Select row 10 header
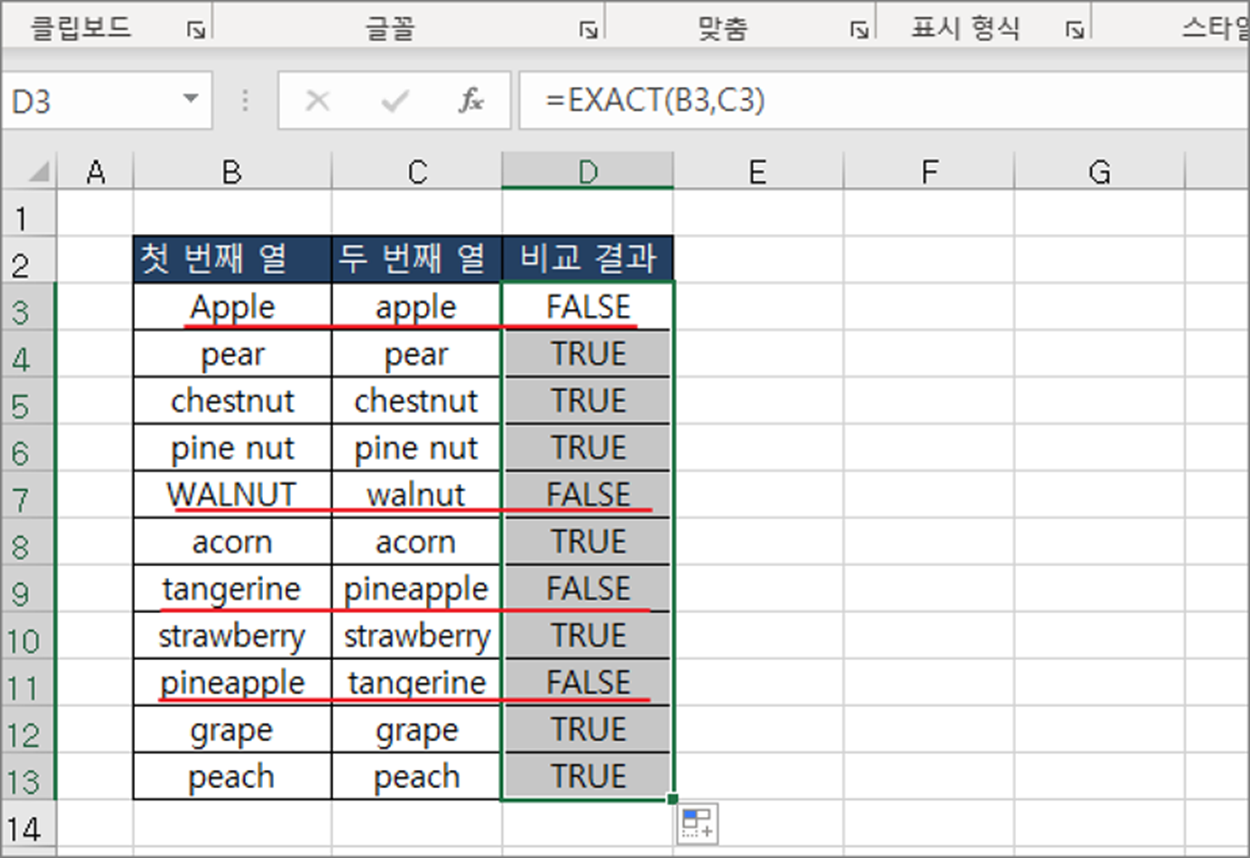Screen dimensions: 1250x858 coord(28,636)
